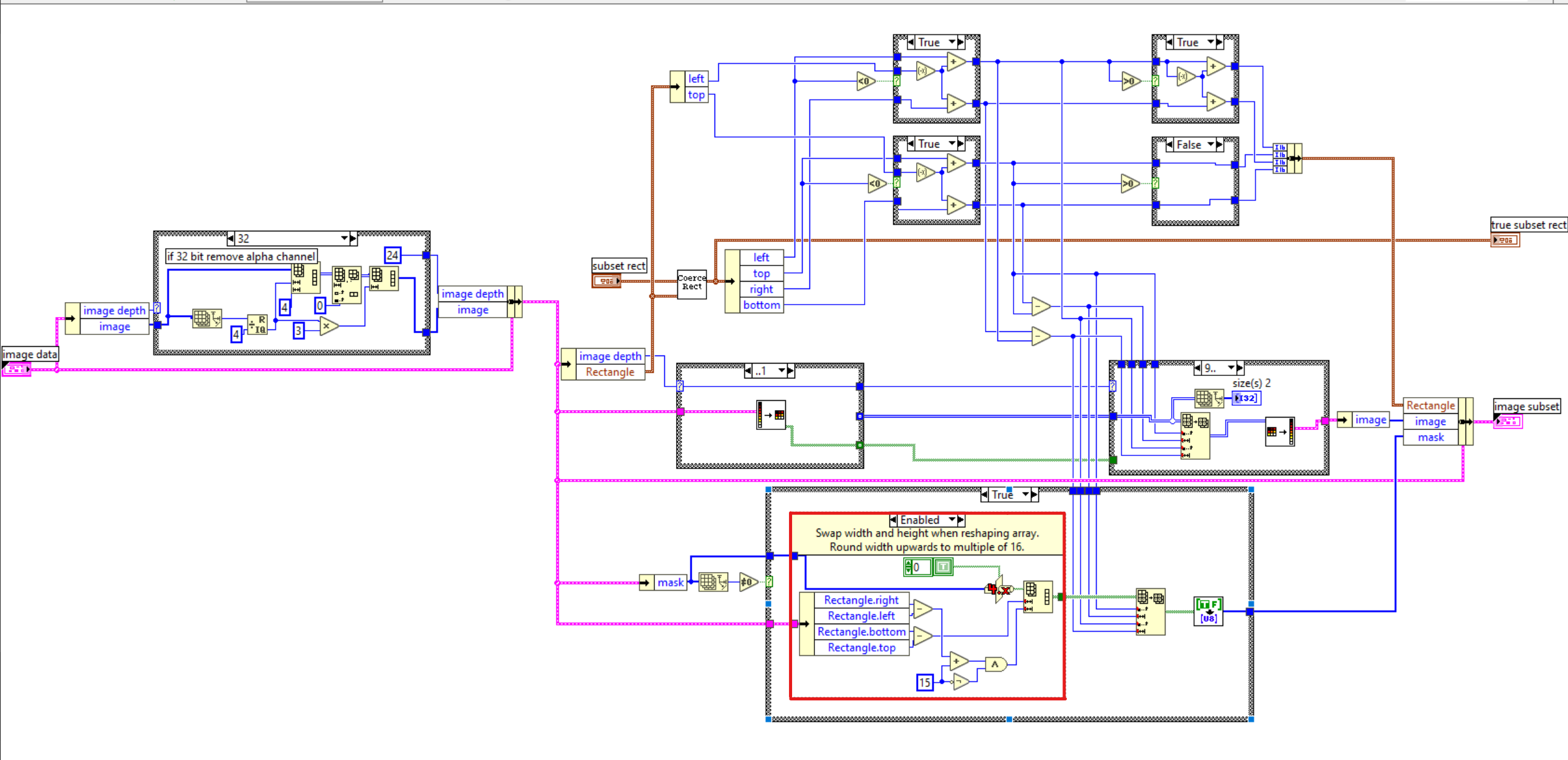The image size is (1568, 760).
Task: Click the 'top' element in upper left/top unbundle
Action: tap(696, 95)
